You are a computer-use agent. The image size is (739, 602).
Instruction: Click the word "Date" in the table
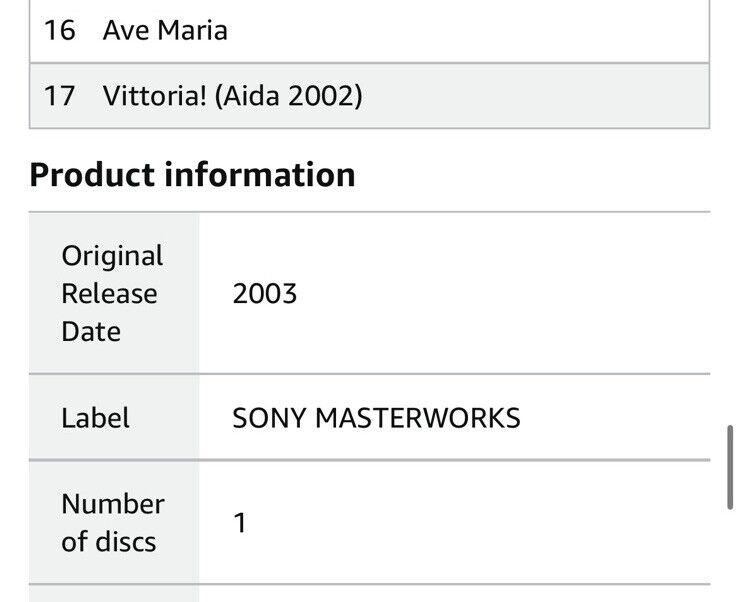91,332
